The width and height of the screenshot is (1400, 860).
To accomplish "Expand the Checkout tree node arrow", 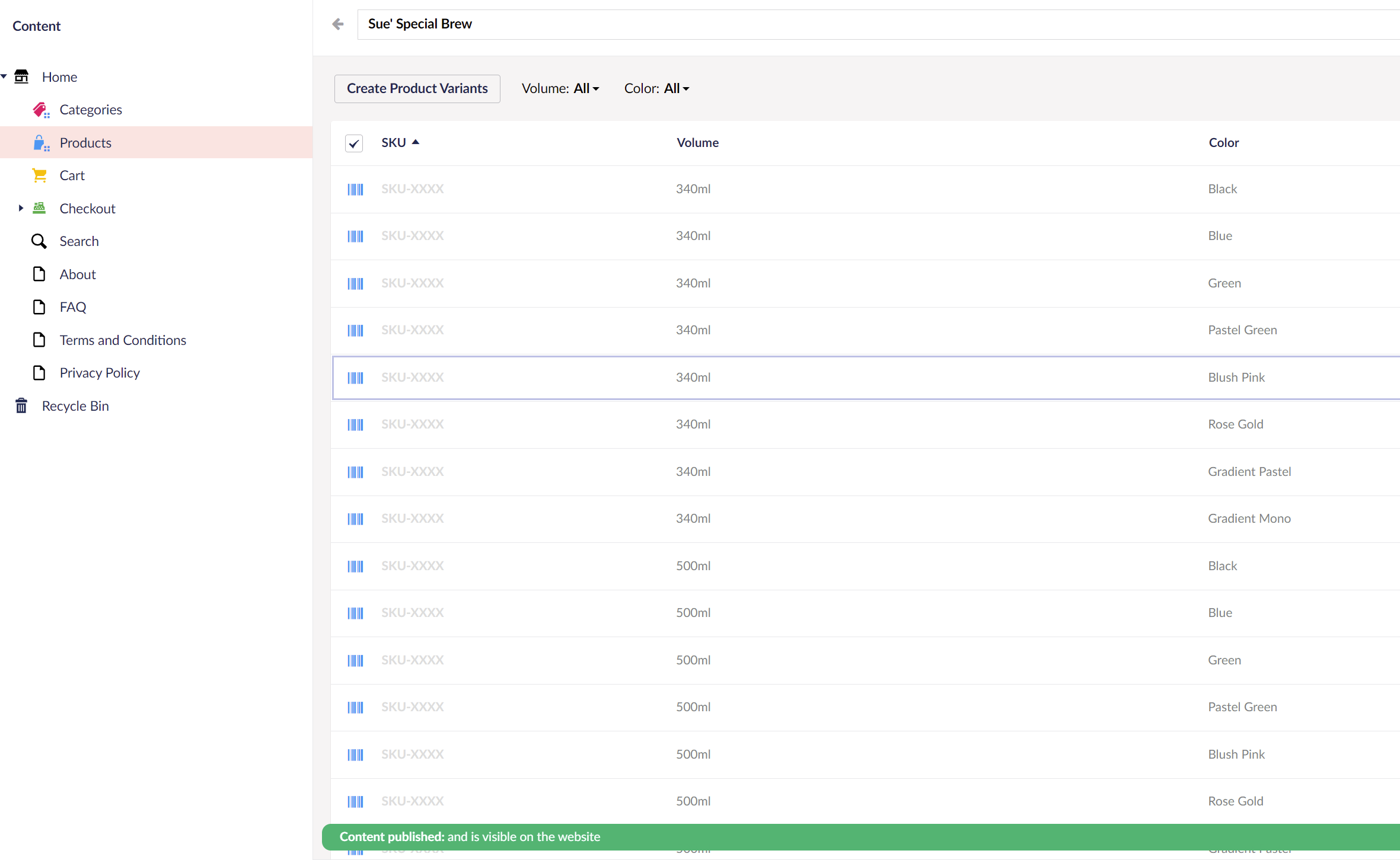I will tap(21, 208).
